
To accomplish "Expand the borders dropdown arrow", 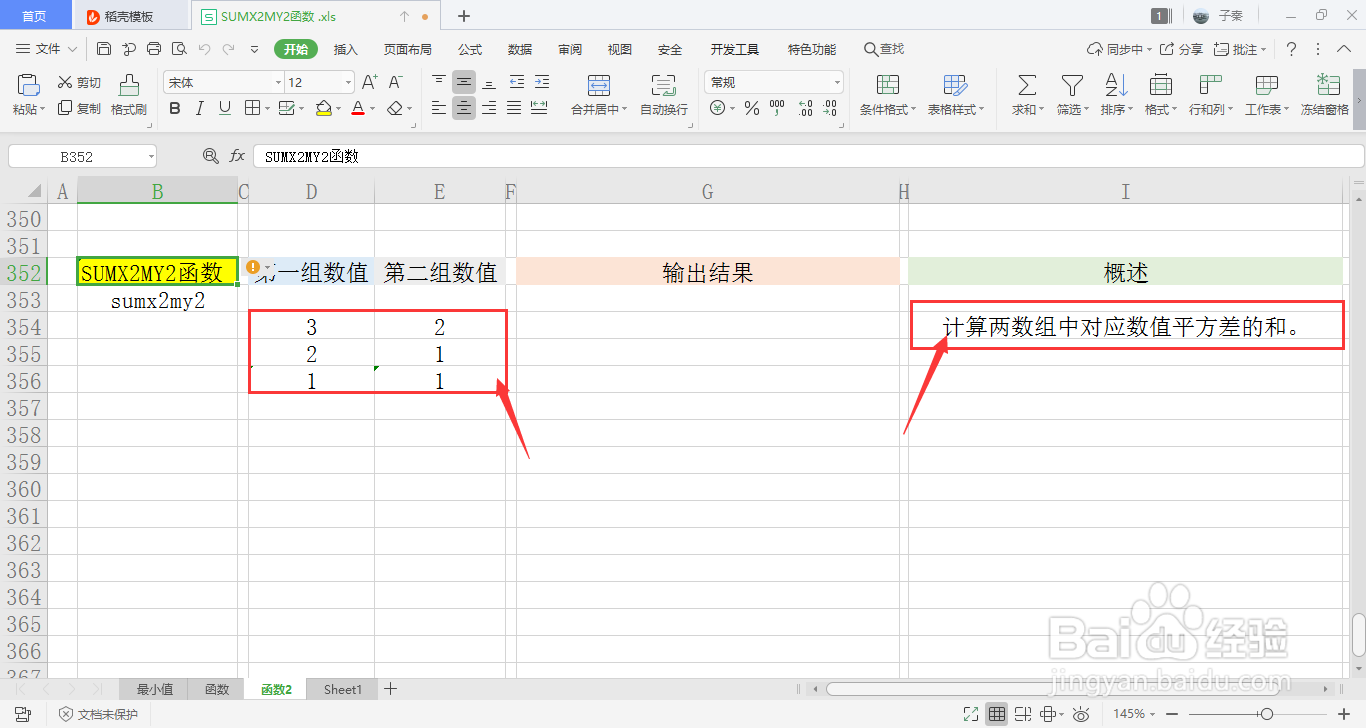I will pos(269,108).
